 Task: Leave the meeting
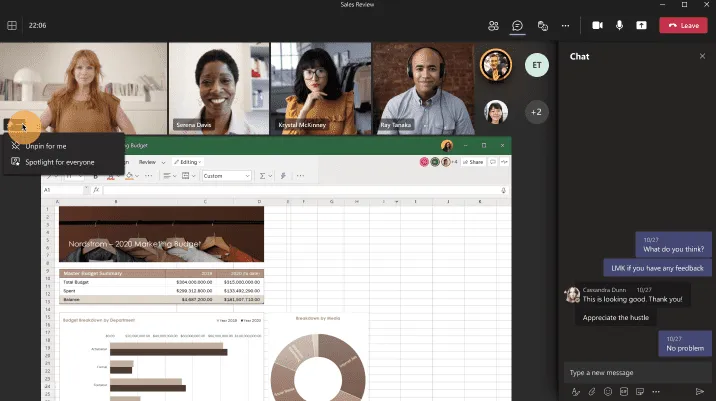(683, 25)
